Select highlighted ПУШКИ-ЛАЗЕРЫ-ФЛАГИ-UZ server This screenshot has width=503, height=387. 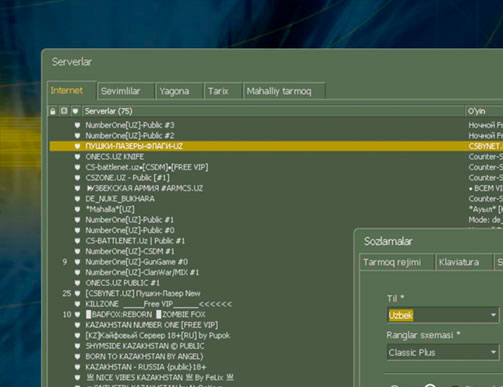pyautogui.click(x=134, y=146)
